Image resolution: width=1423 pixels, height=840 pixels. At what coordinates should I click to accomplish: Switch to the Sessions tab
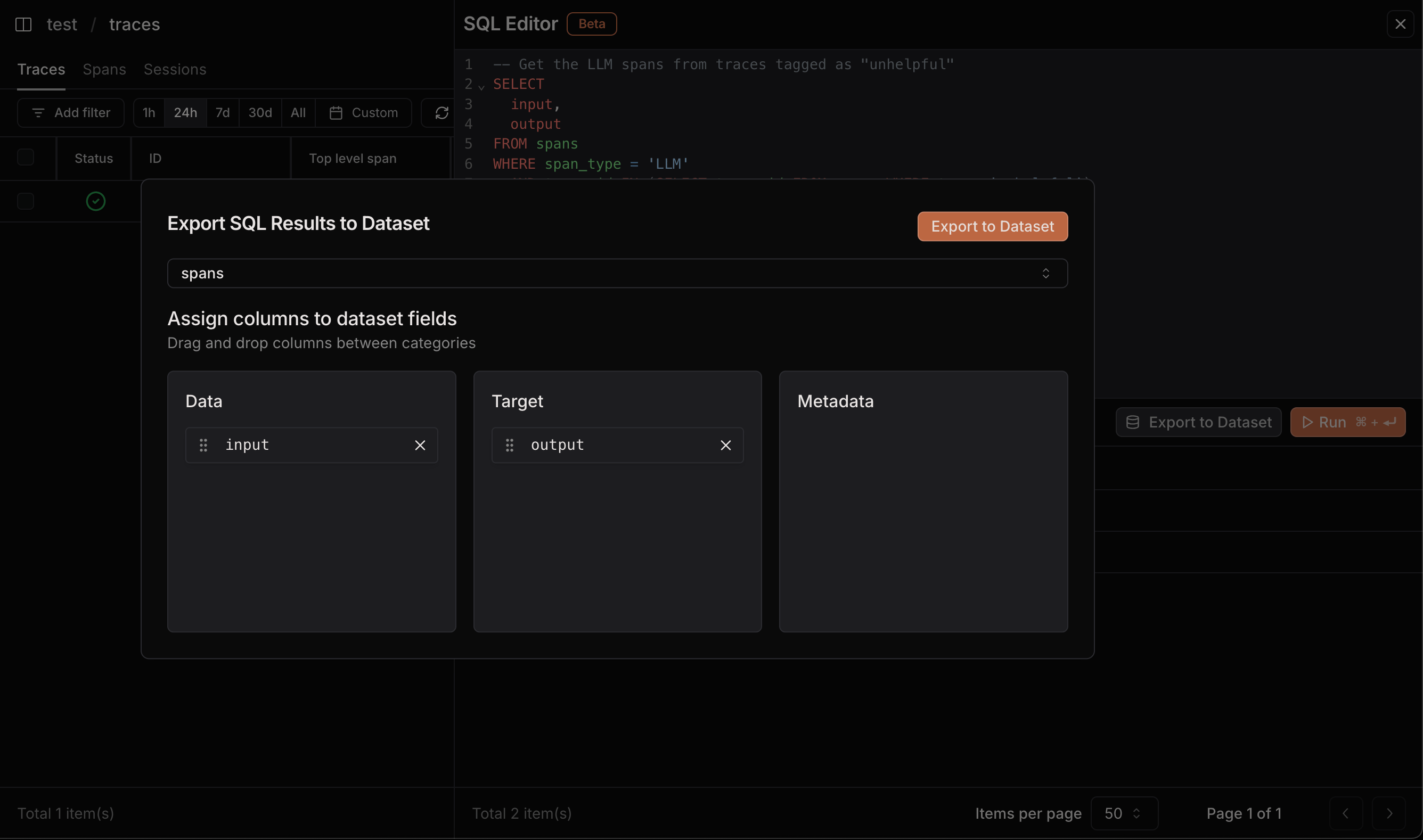(x=175, y=69)
